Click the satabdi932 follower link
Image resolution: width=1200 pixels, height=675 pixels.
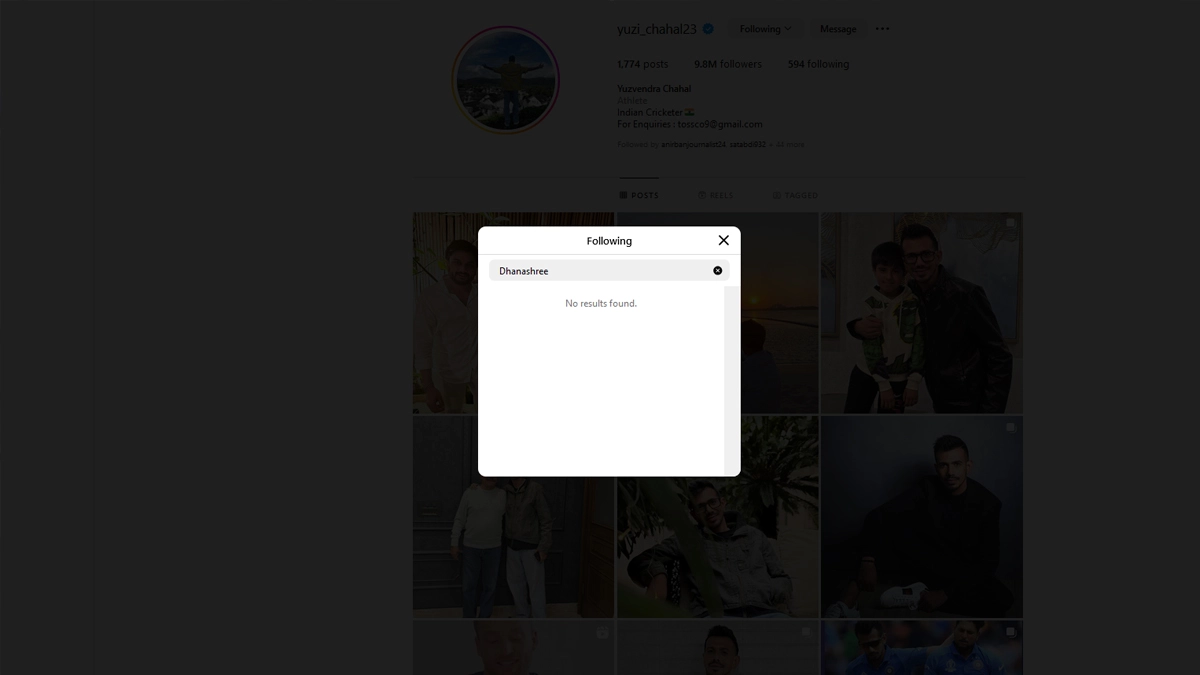[x=747, y=145]
